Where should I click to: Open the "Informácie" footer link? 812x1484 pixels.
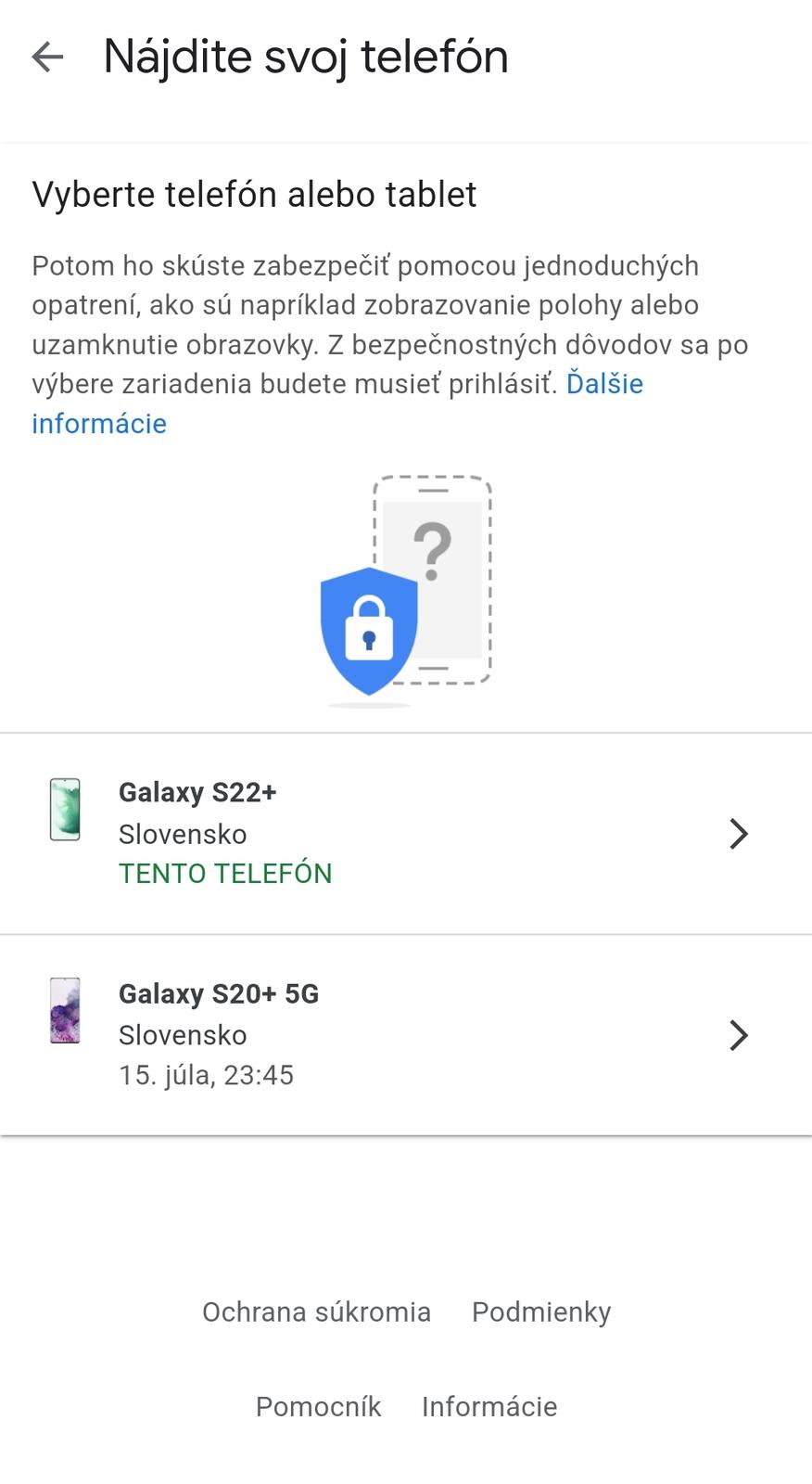(x=489, y=1406)
